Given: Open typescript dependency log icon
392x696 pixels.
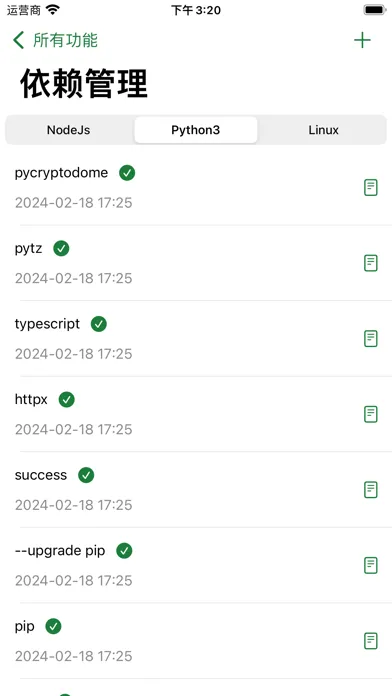Looking at the screenshot, I should [371, 339].
